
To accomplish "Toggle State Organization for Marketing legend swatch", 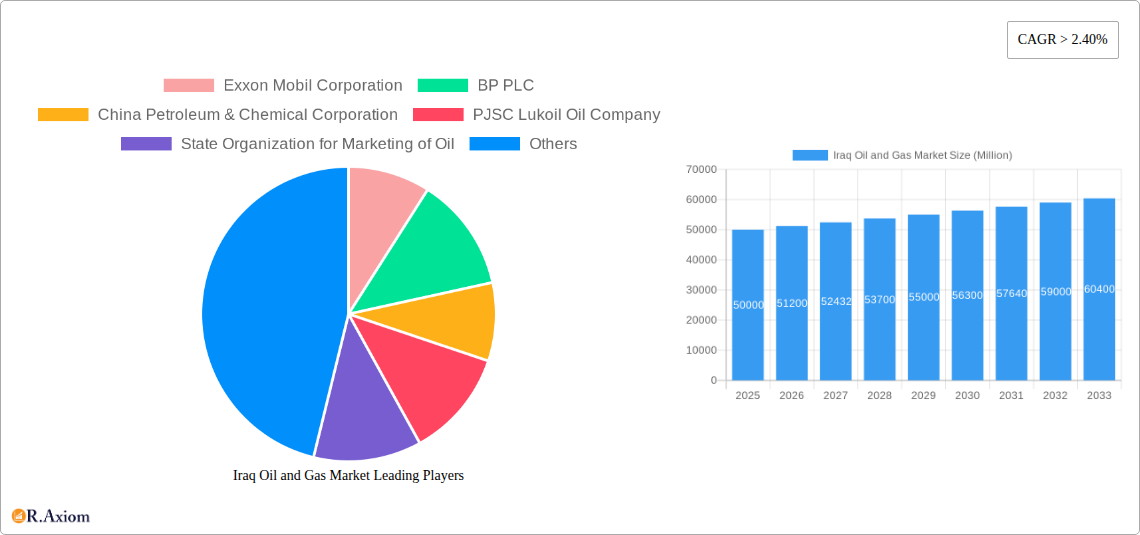I will point(146,143).
